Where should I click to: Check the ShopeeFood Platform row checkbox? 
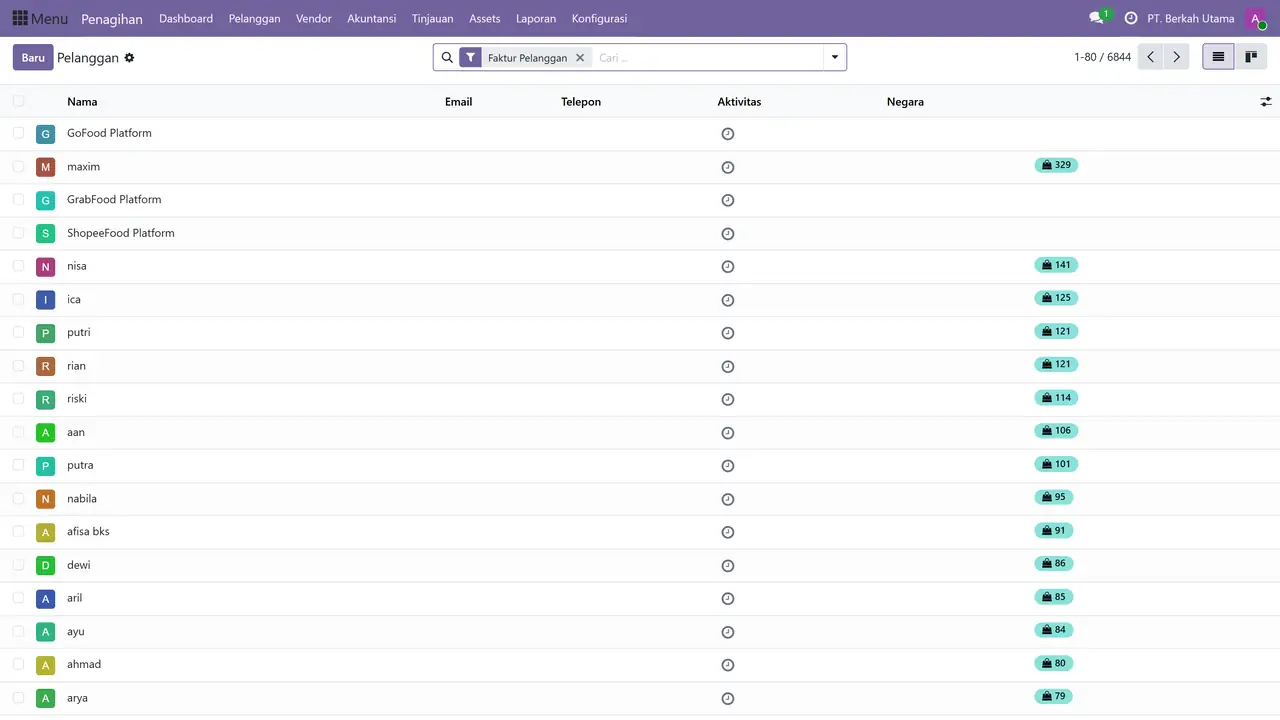click(x=18, y=232)
